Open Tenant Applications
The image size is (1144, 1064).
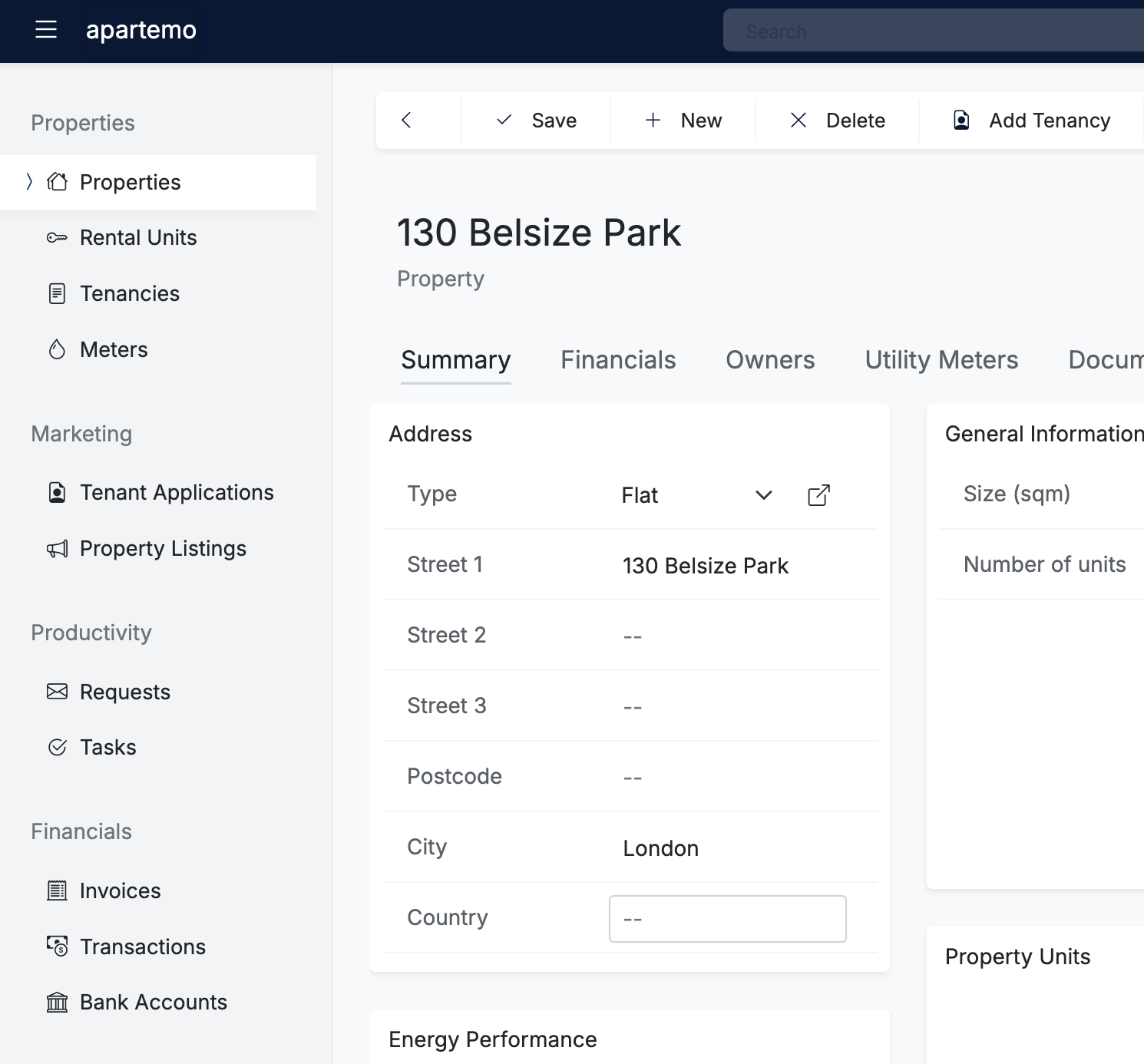[x=177, y=493]
